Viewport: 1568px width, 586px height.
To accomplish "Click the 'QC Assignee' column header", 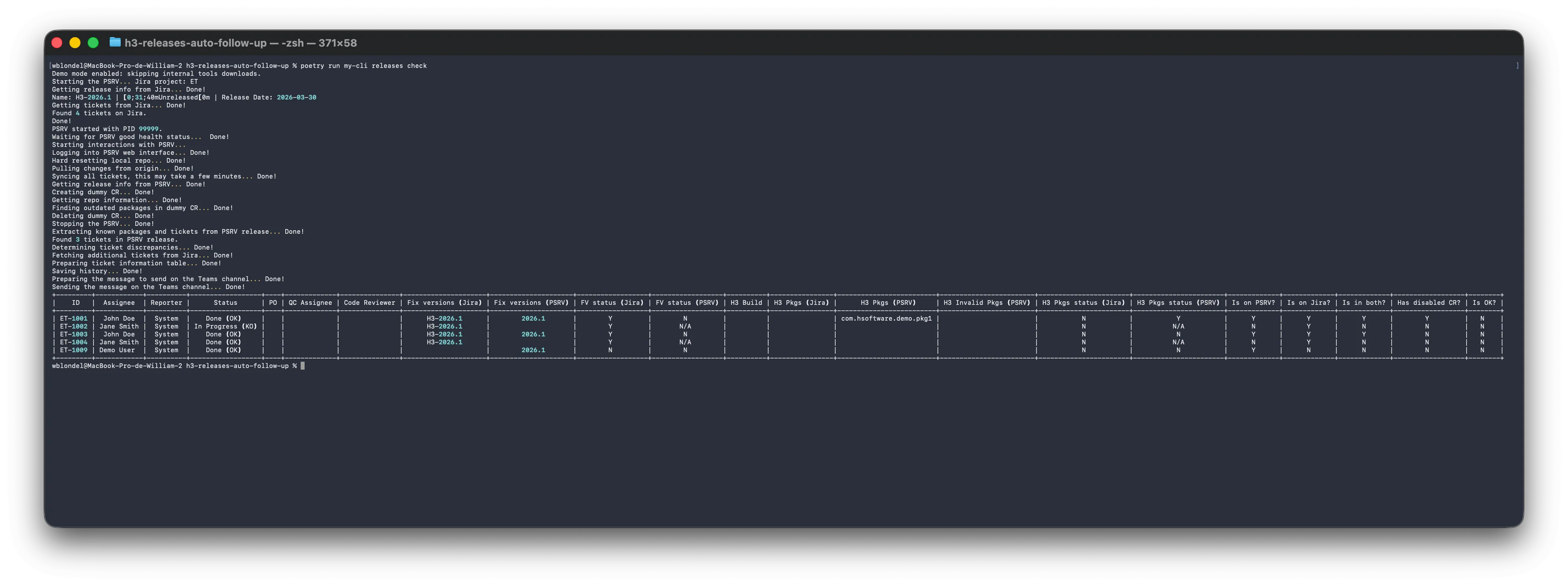I will point(311,303).
